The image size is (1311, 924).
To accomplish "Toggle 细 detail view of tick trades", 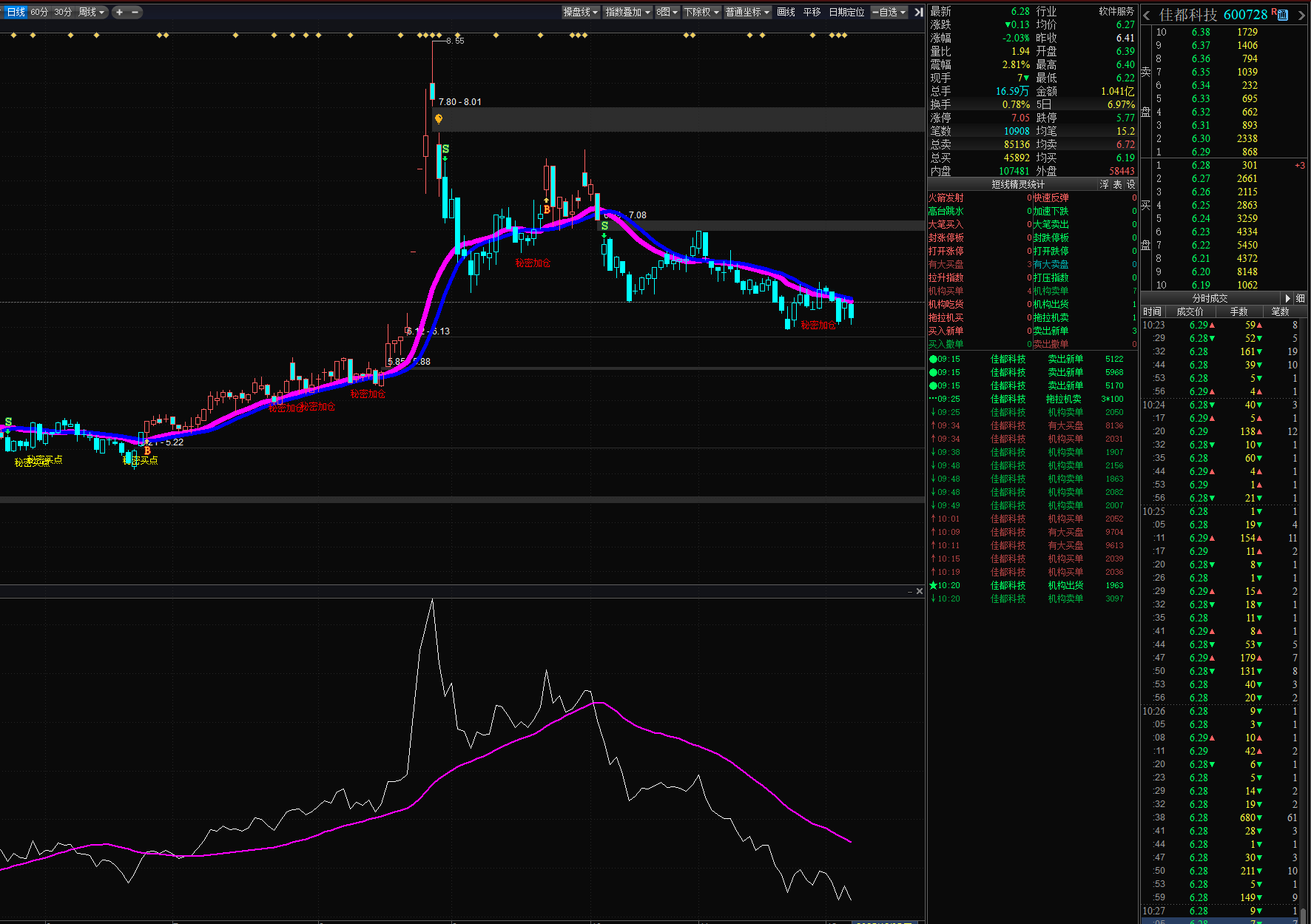I will (x=1300, y=298).
